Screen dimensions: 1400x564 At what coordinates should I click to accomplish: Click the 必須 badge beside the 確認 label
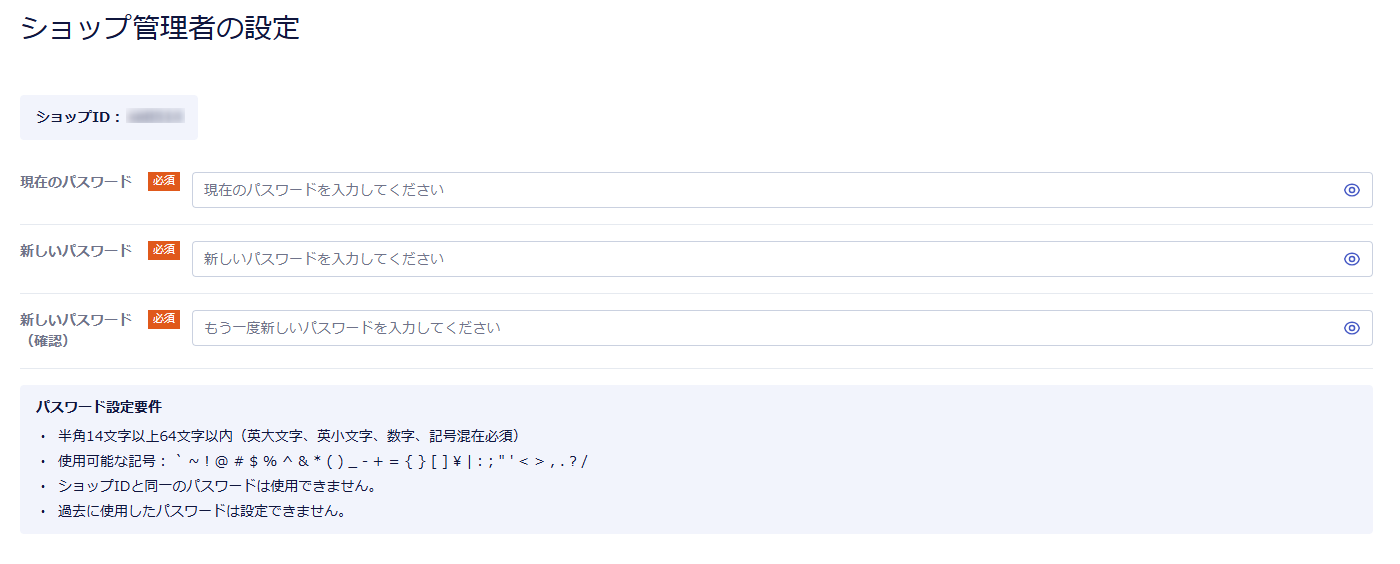click(x=164, y=319)
